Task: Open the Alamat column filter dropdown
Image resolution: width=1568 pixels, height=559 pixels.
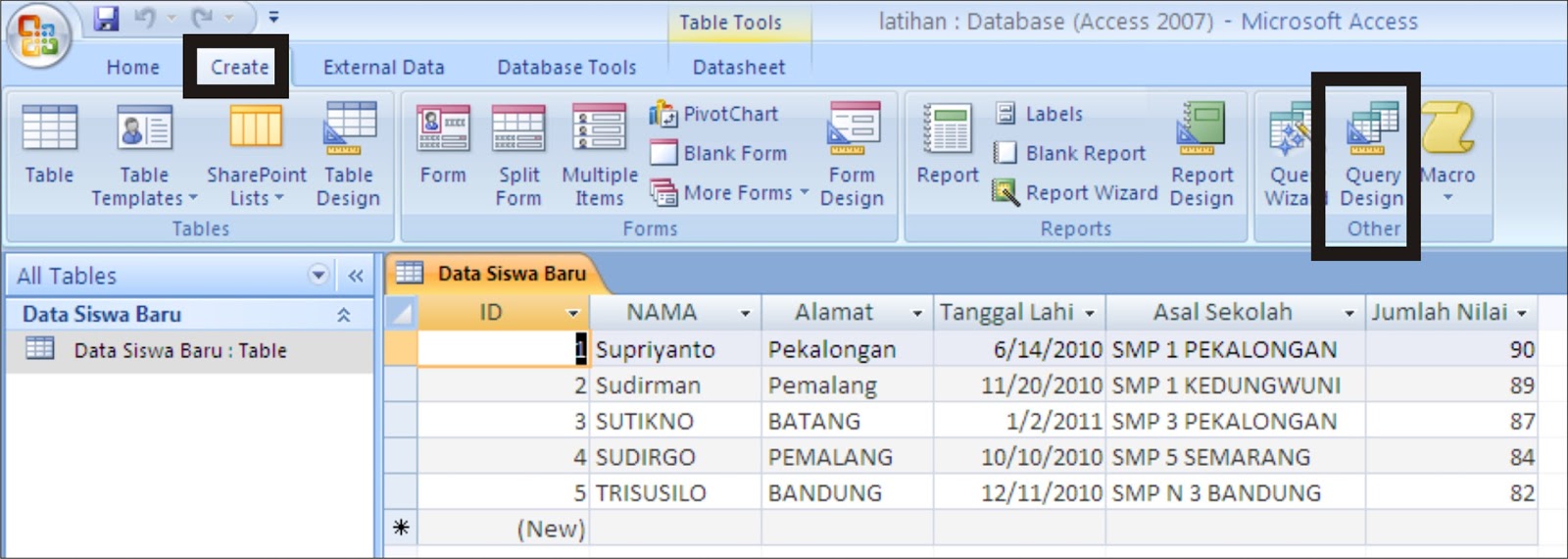Action: coord(917,314)
